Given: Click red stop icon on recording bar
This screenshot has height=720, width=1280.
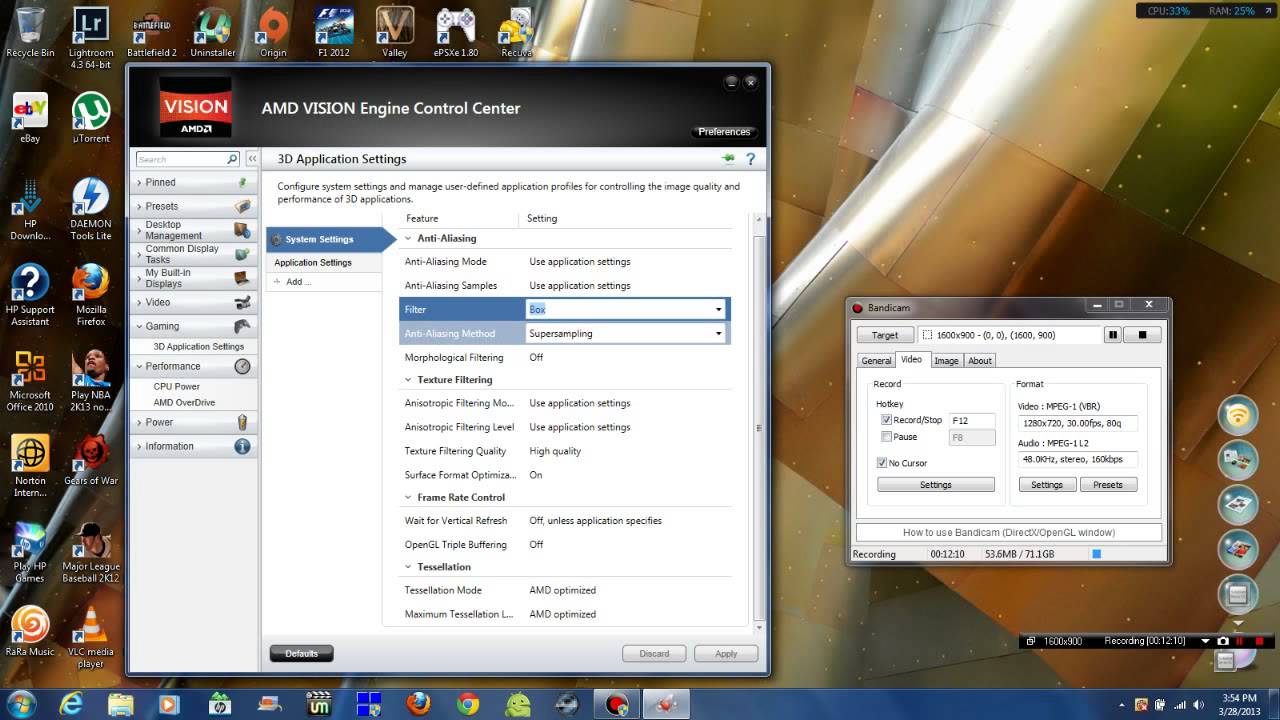Looking at the screenshot, I should 1259,641.
